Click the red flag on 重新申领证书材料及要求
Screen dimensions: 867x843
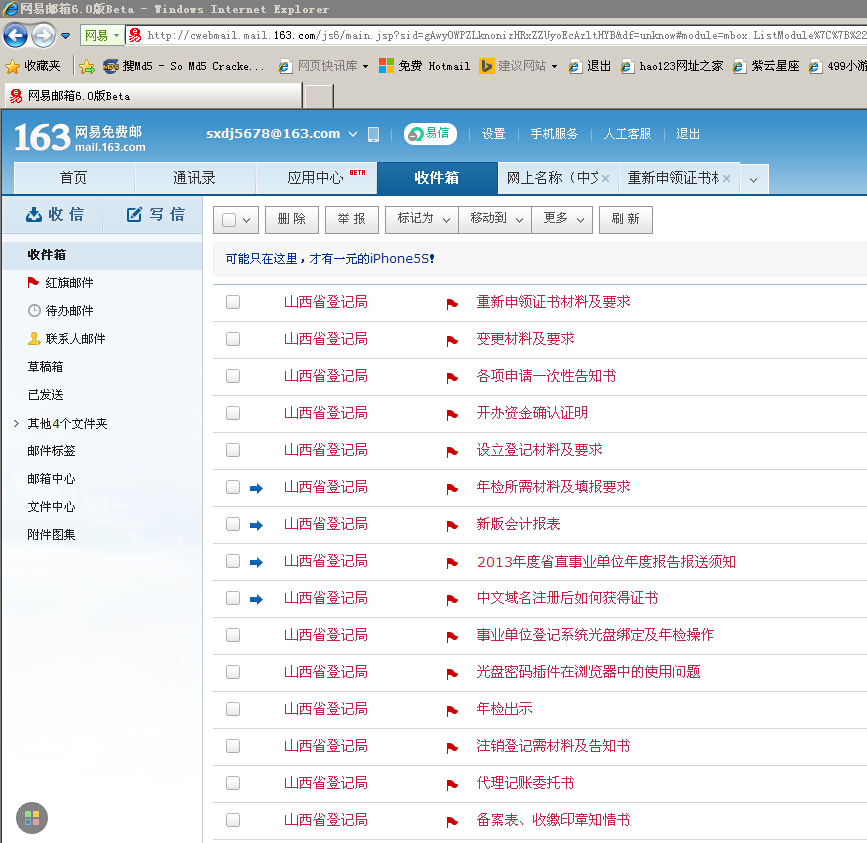coord(452,303)
